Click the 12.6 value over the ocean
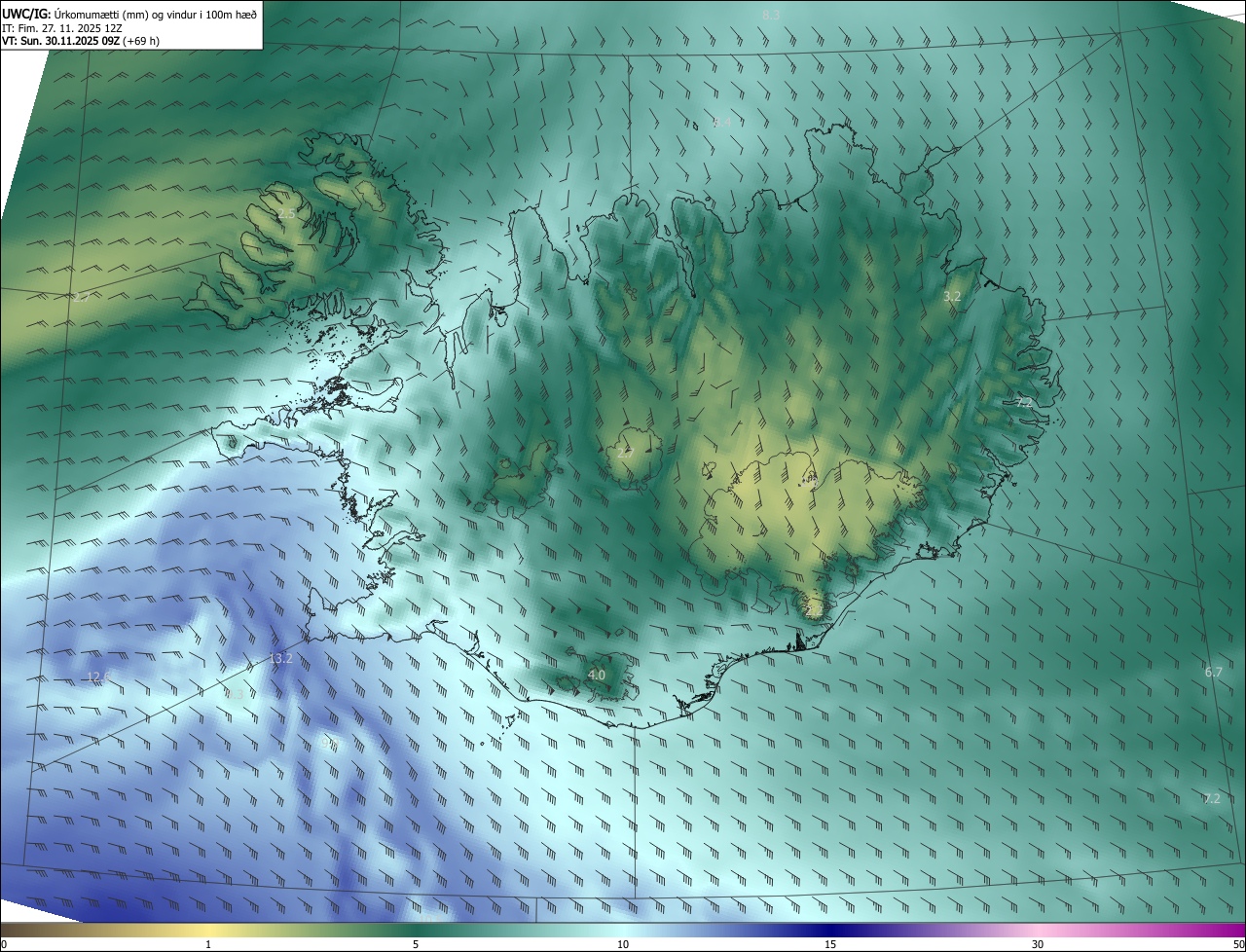 tap(98, 677)
